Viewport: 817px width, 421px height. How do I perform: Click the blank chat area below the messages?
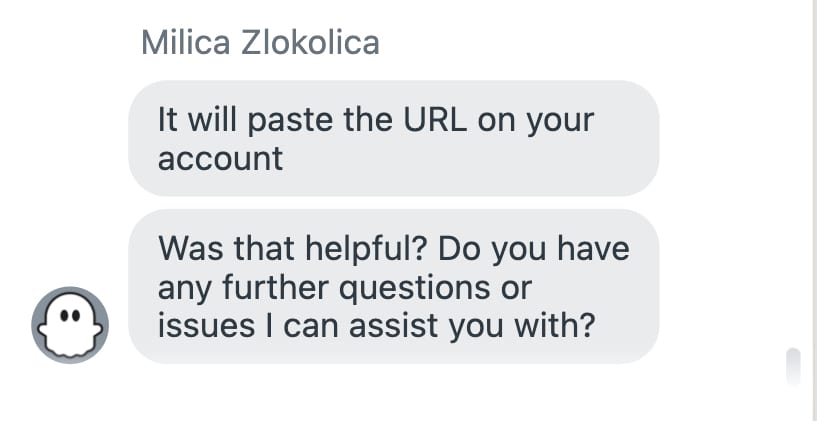(x=394, y=393)
